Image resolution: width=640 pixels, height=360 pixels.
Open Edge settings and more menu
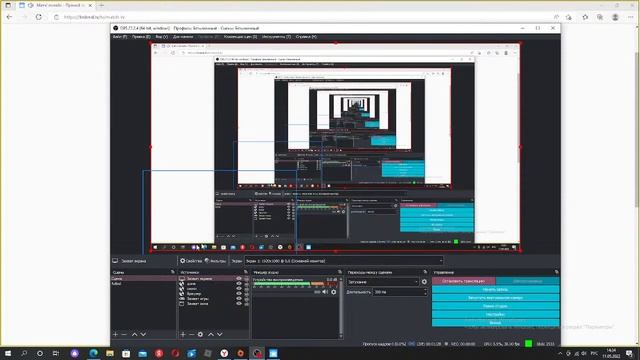pyautogui.click(x=631, y=17)
